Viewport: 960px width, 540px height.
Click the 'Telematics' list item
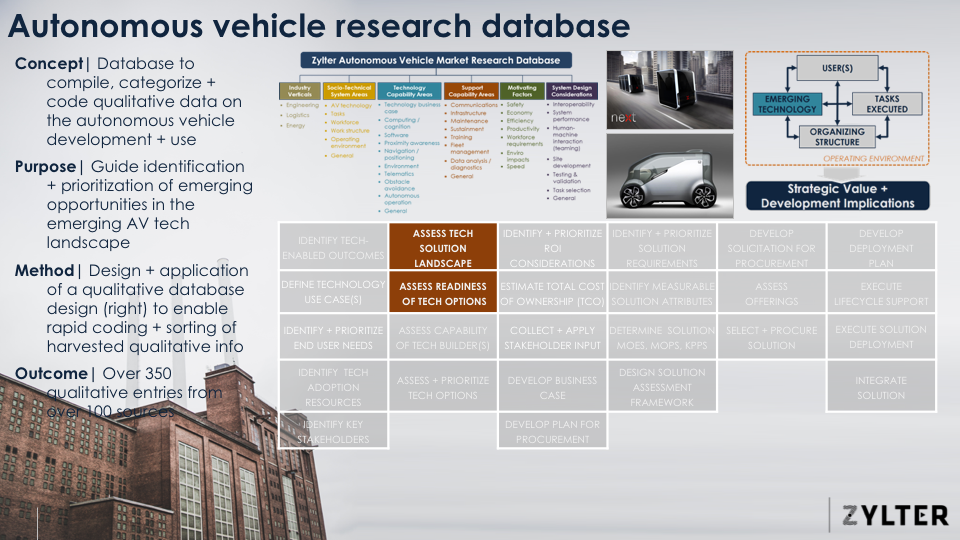pyautogui.click(x=399, y=174)
